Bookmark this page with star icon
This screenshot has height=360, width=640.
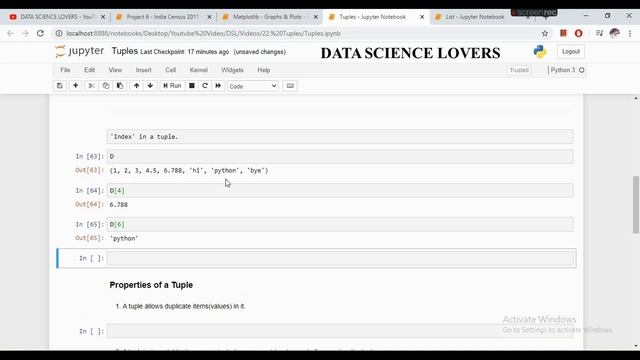544,33
